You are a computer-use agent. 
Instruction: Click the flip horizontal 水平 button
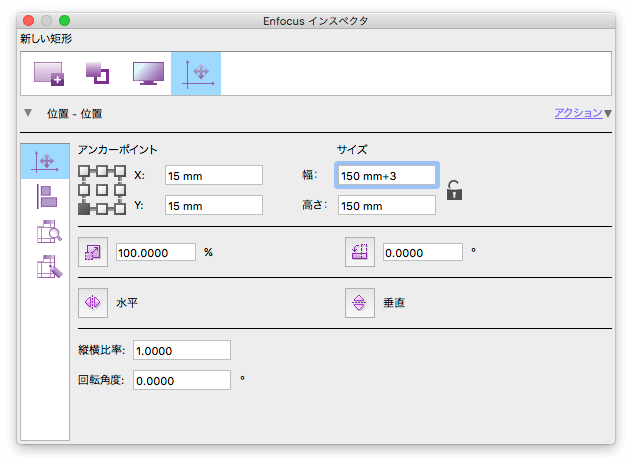[x=93, y=303]
